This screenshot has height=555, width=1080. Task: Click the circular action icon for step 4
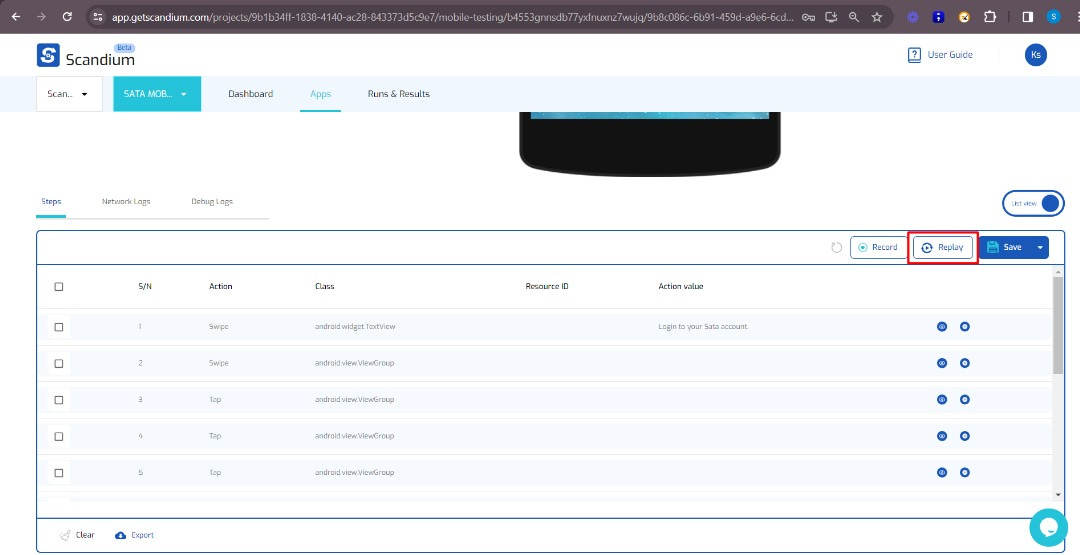965,436
